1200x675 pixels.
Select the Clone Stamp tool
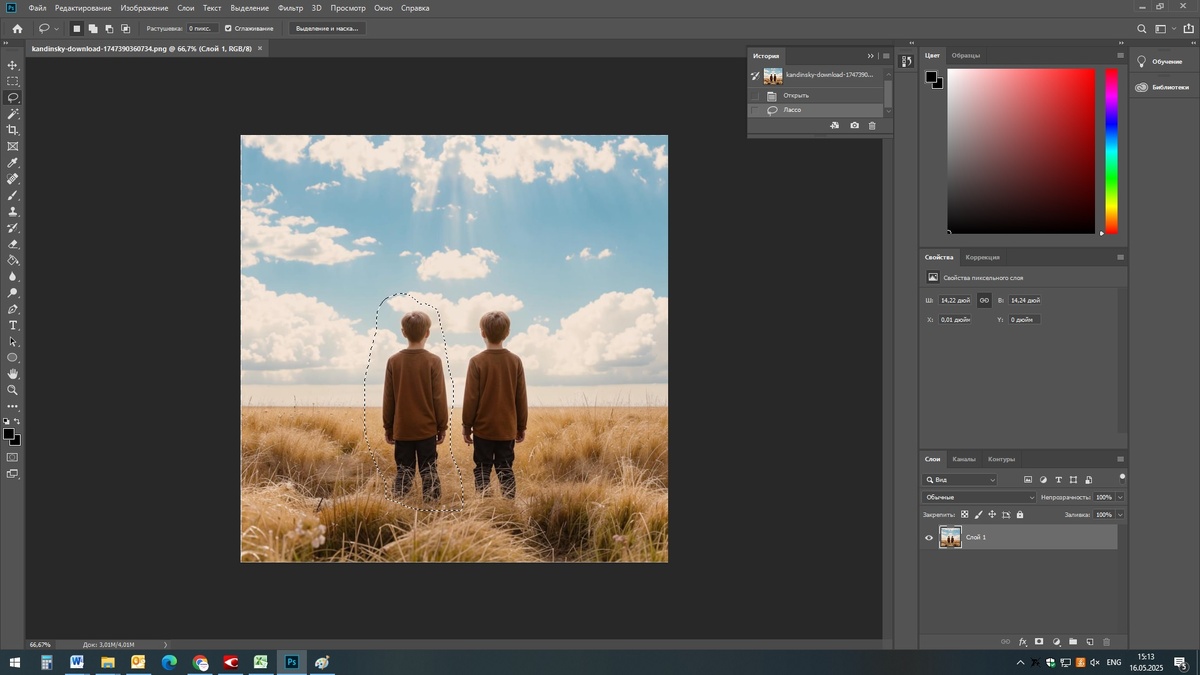tap(13, 212)
